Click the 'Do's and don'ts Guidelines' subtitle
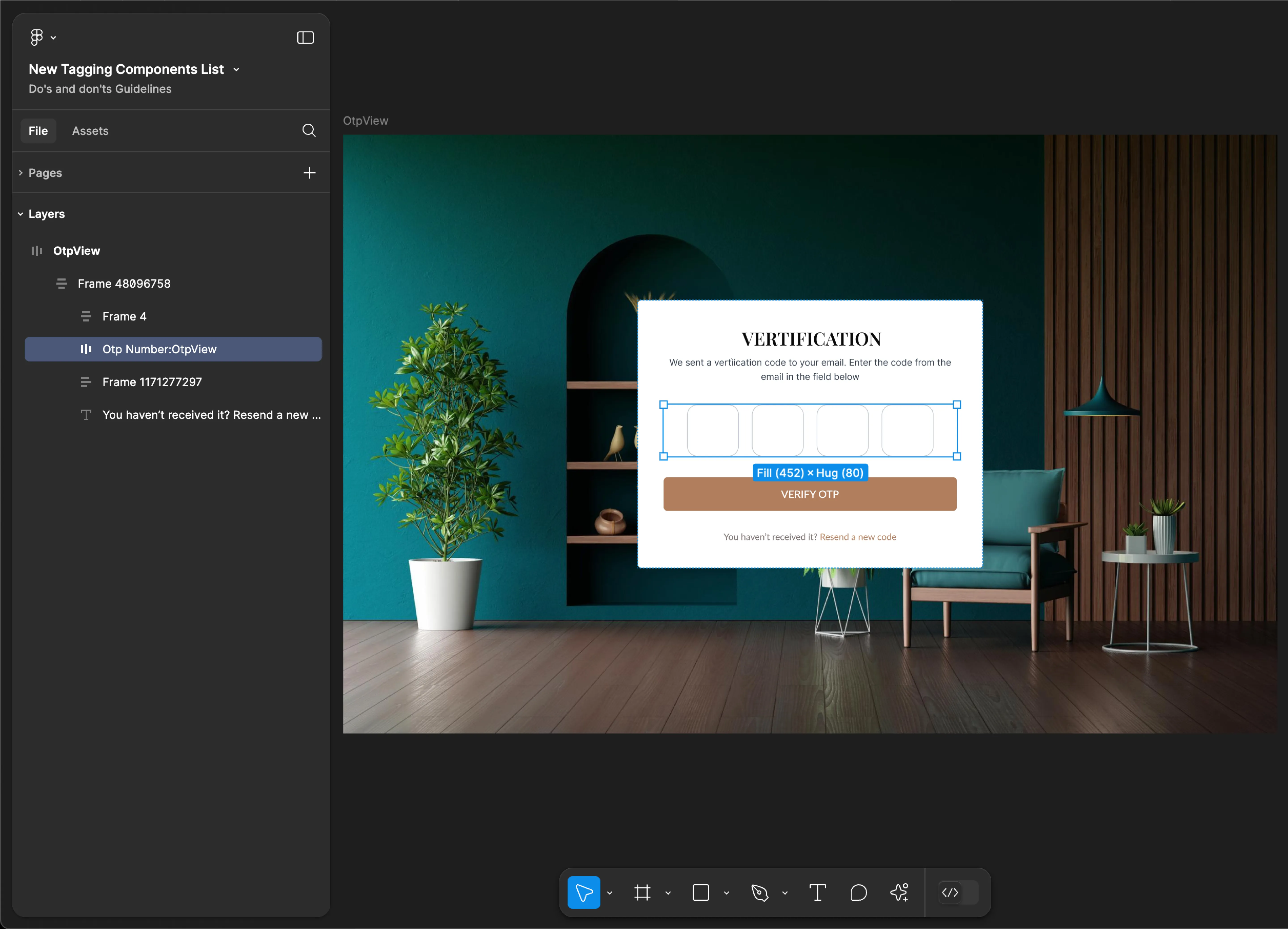The width and height of the screenshot is (1288, 929). pos(100,89)
